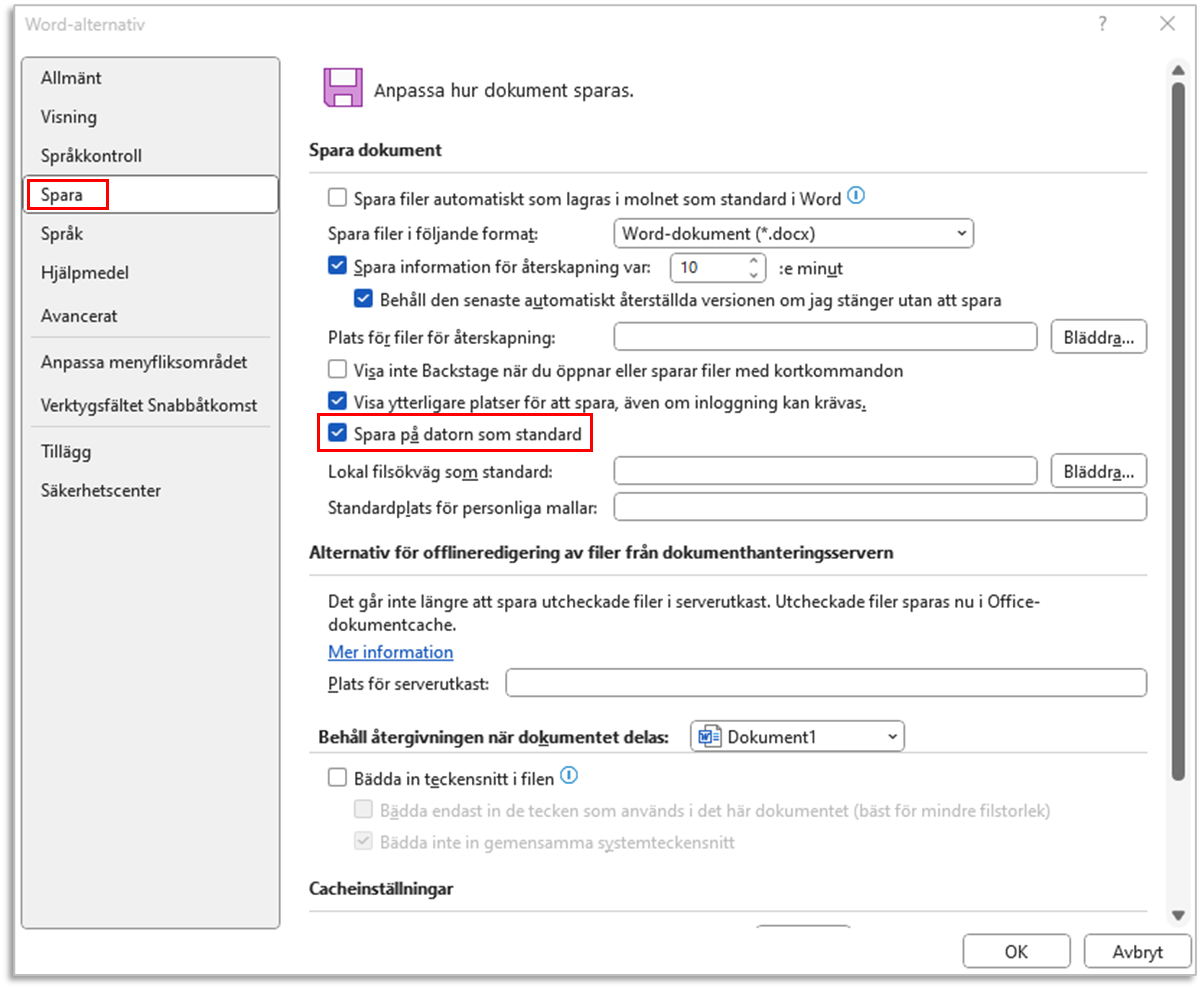Click Bläddra for Lokal filsökväg
The image size is (1201, 989).
click(1099, 470)
